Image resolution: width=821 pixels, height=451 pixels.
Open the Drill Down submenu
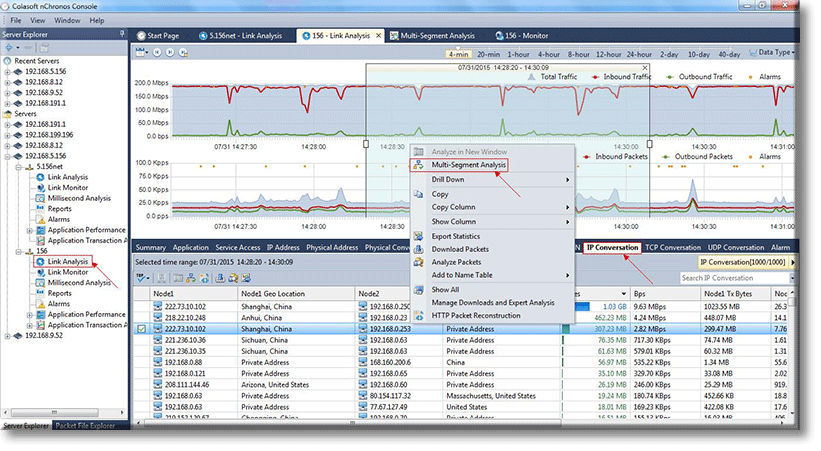pyautogui.click(x=492, y=179)
